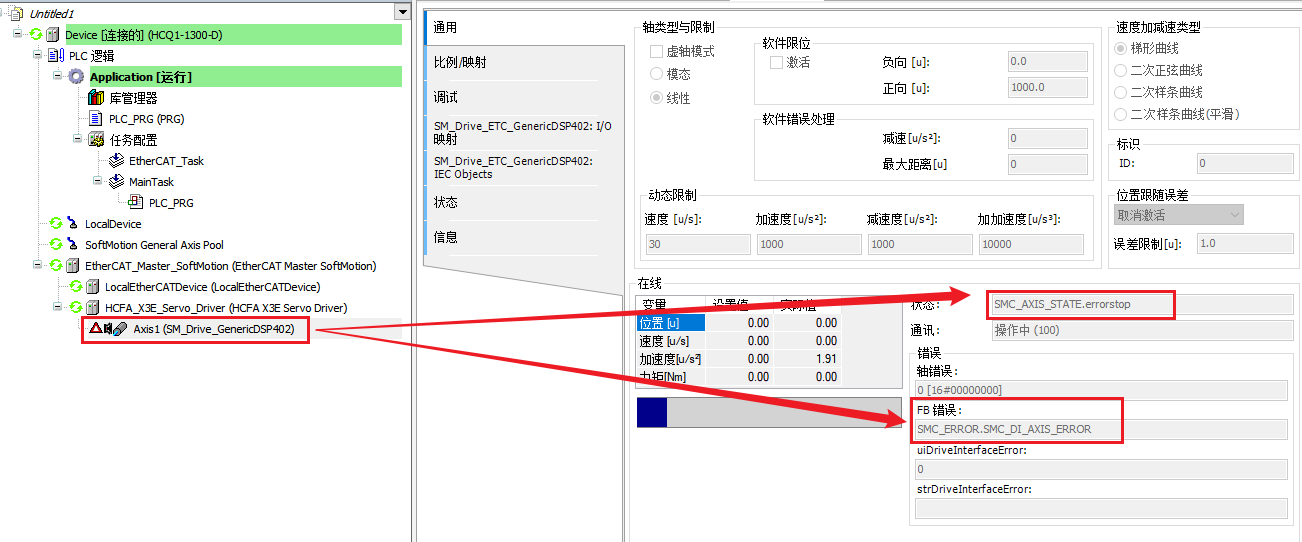Screen dimensions: 1302x542
Task: Open the Untitled1 project dropdown arrow
Action: 402,12
